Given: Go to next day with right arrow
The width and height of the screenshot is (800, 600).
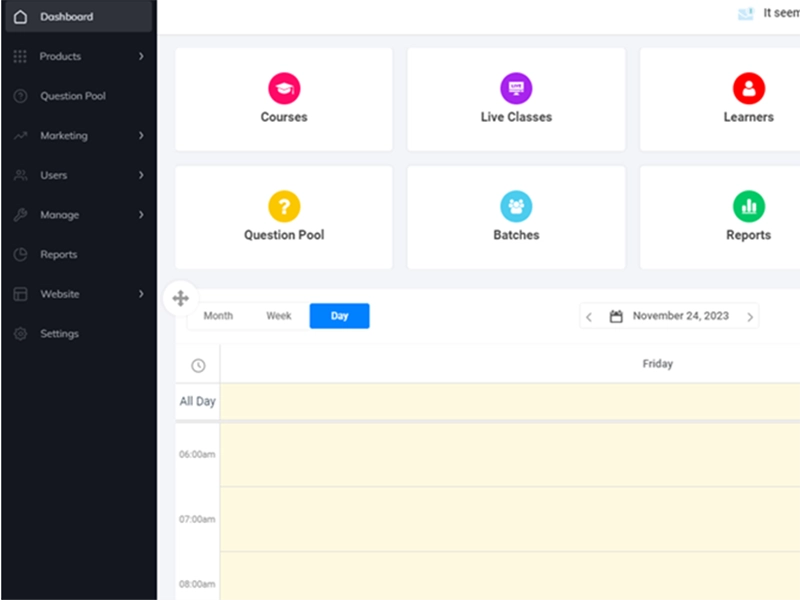Looking at the screenshot, I should tap(750, 317).
